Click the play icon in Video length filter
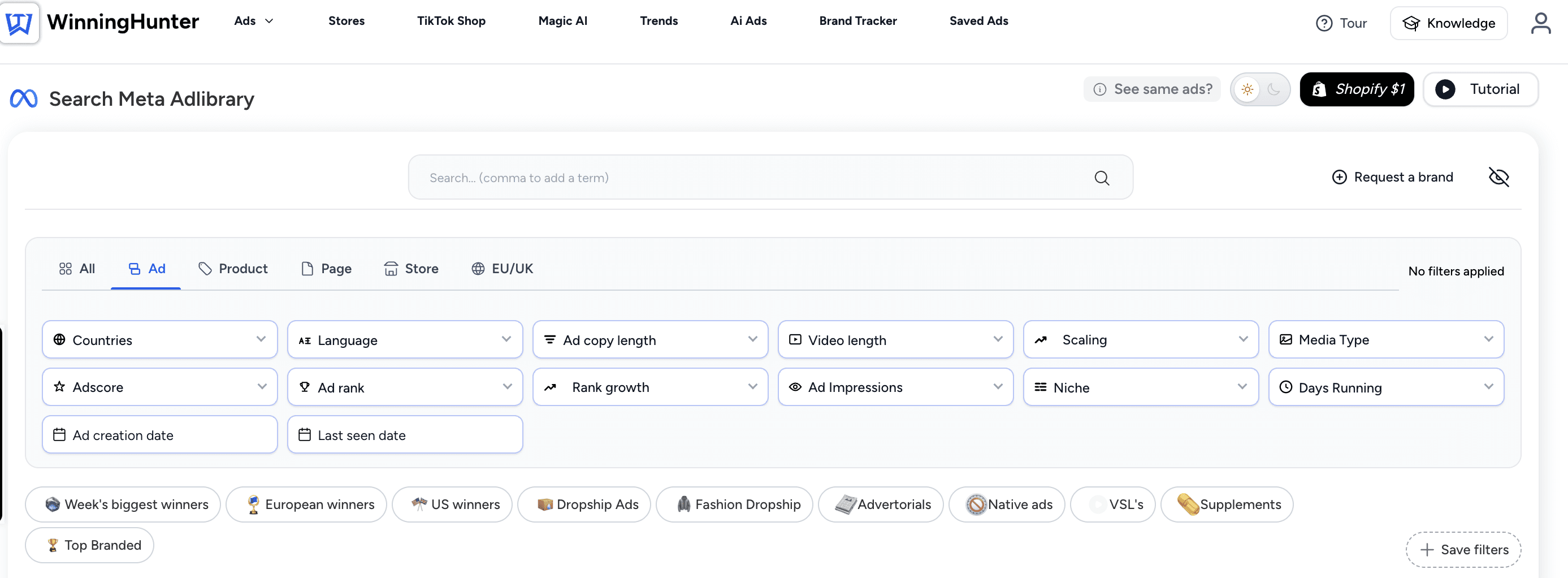 [794, 339]
